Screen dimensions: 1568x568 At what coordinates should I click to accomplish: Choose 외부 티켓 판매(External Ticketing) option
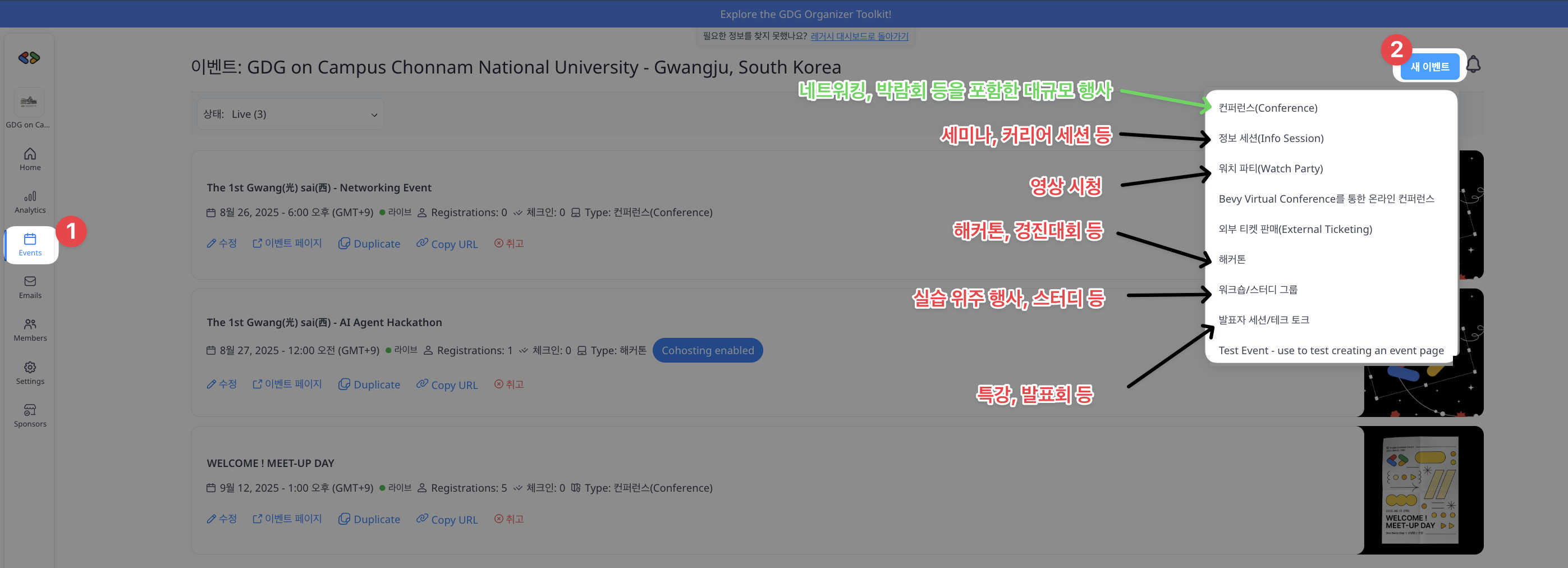pos(1295,230)
